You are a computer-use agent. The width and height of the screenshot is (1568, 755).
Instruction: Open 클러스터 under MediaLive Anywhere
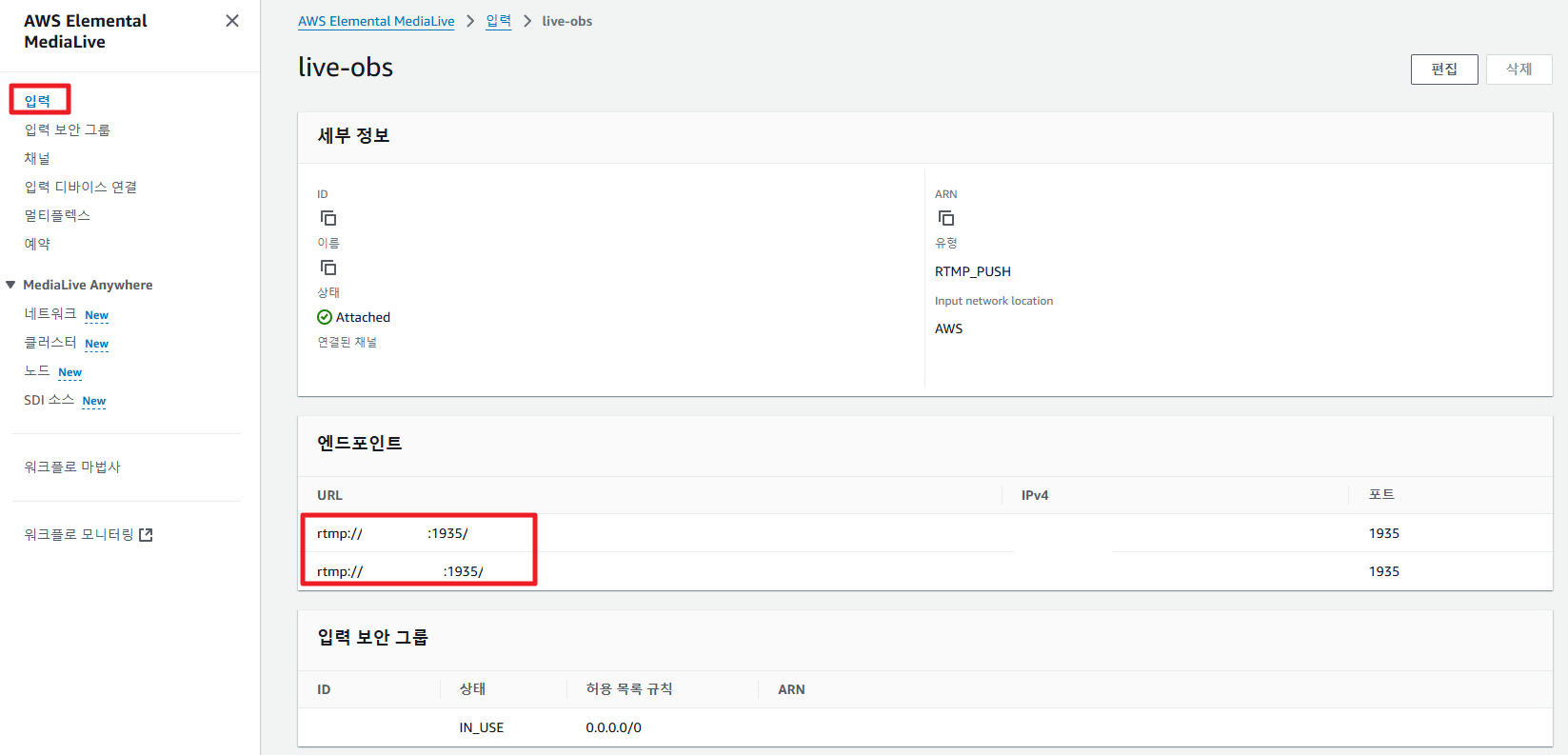pos(50,342)
